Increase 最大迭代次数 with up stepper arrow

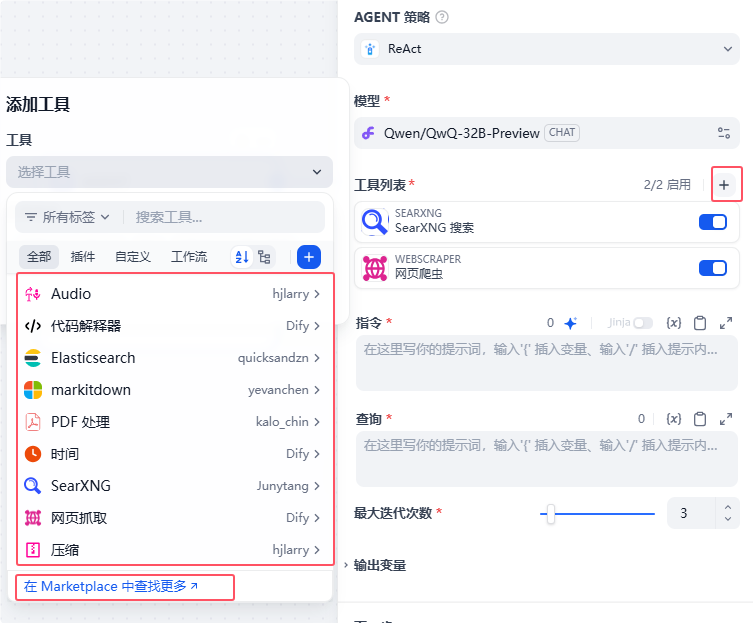point(728,507)
